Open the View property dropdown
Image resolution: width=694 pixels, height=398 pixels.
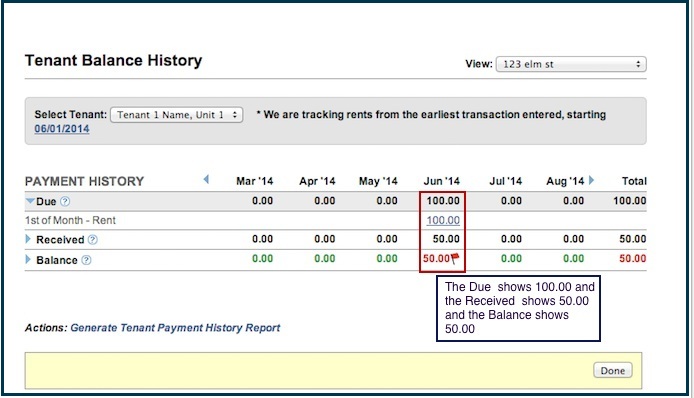(571, 64)
